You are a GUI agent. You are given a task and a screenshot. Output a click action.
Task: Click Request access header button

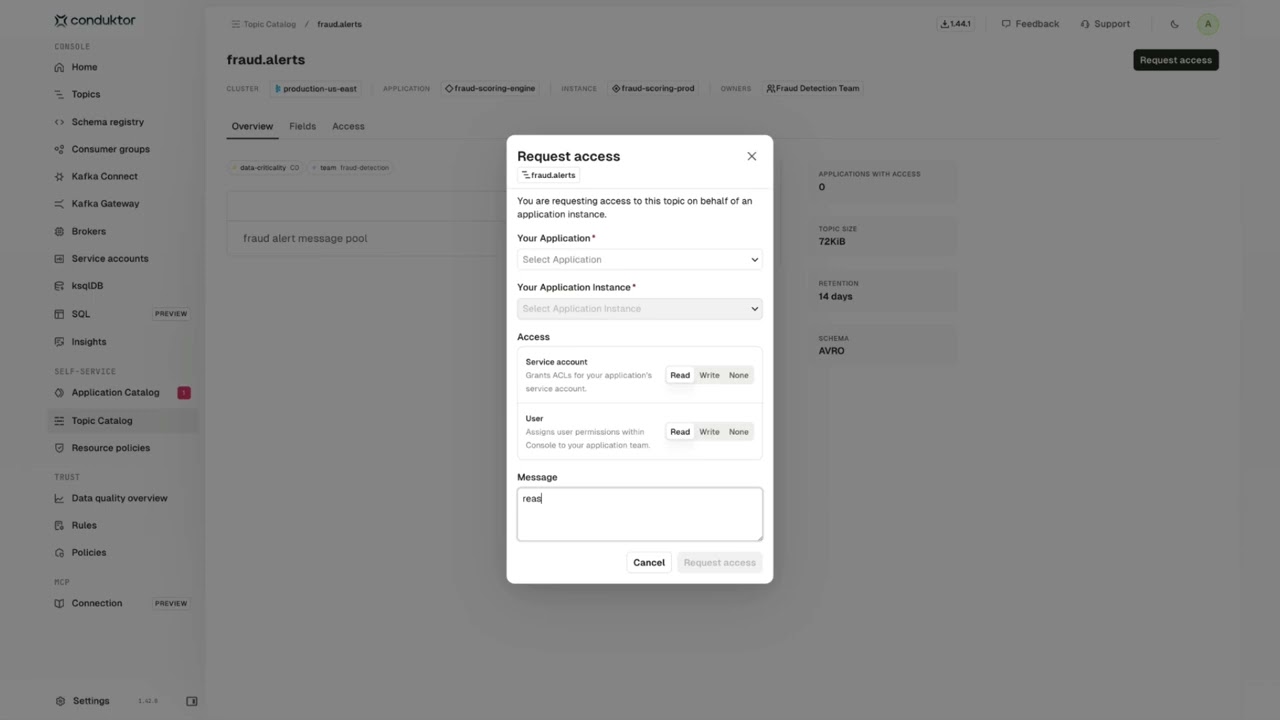click(x=1176, y=60)
